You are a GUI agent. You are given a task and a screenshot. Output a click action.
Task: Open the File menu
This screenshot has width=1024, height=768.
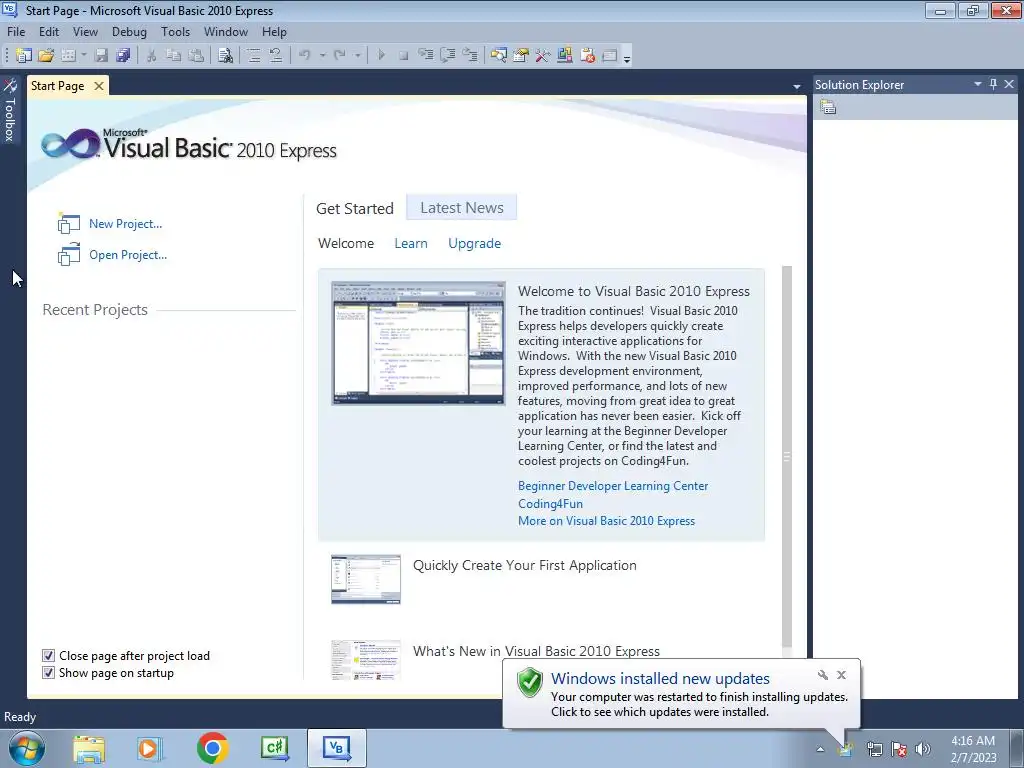click(16, 31)
